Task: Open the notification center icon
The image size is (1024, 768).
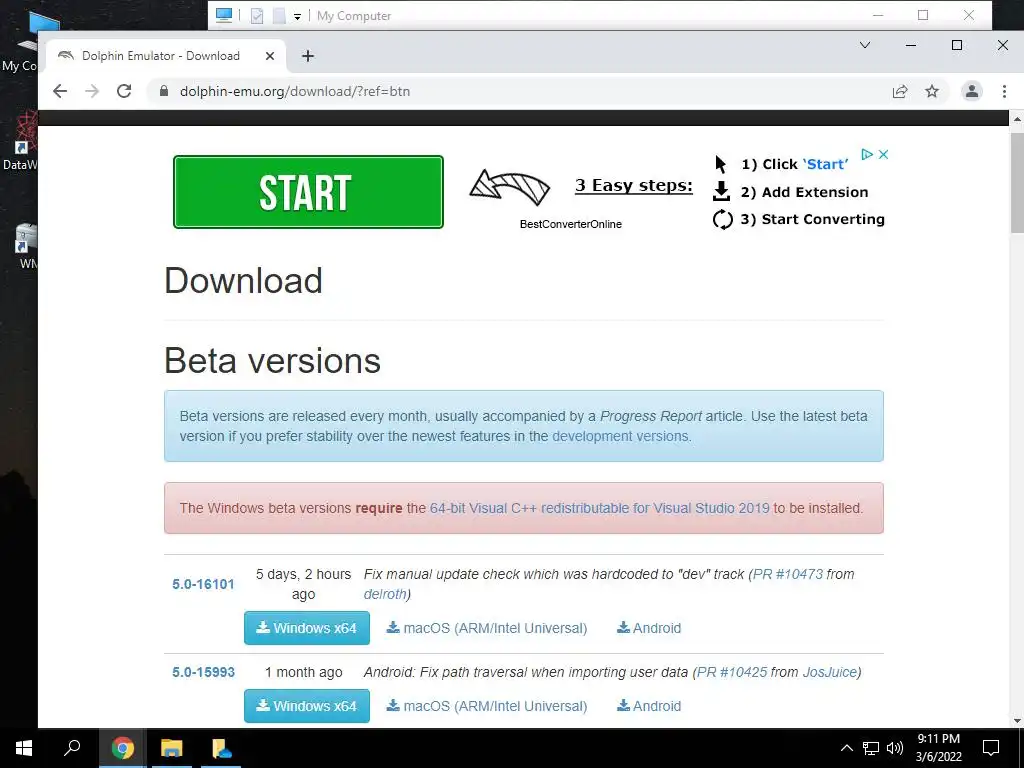Action: coord(991,748)
